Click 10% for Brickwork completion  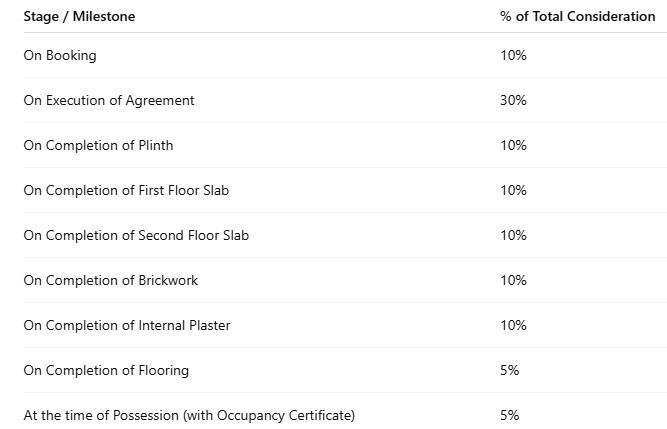[513, 281]
